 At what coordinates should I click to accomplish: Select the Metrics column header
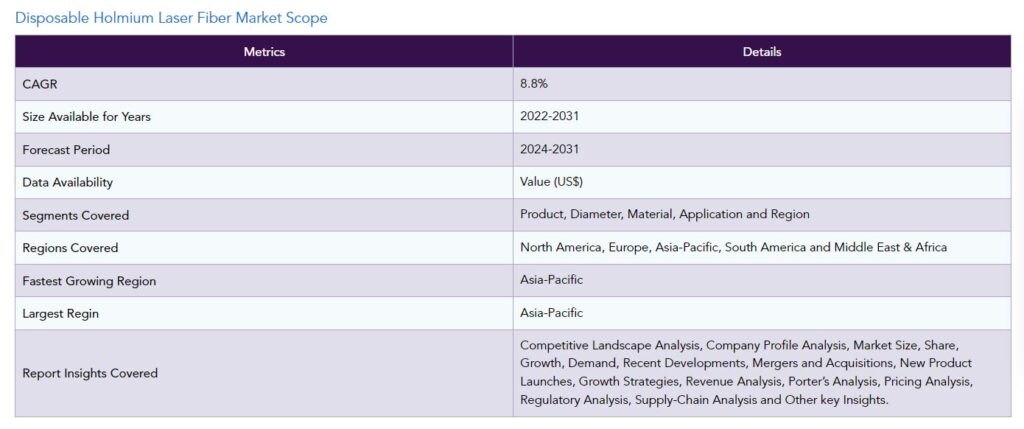(264, 52)
